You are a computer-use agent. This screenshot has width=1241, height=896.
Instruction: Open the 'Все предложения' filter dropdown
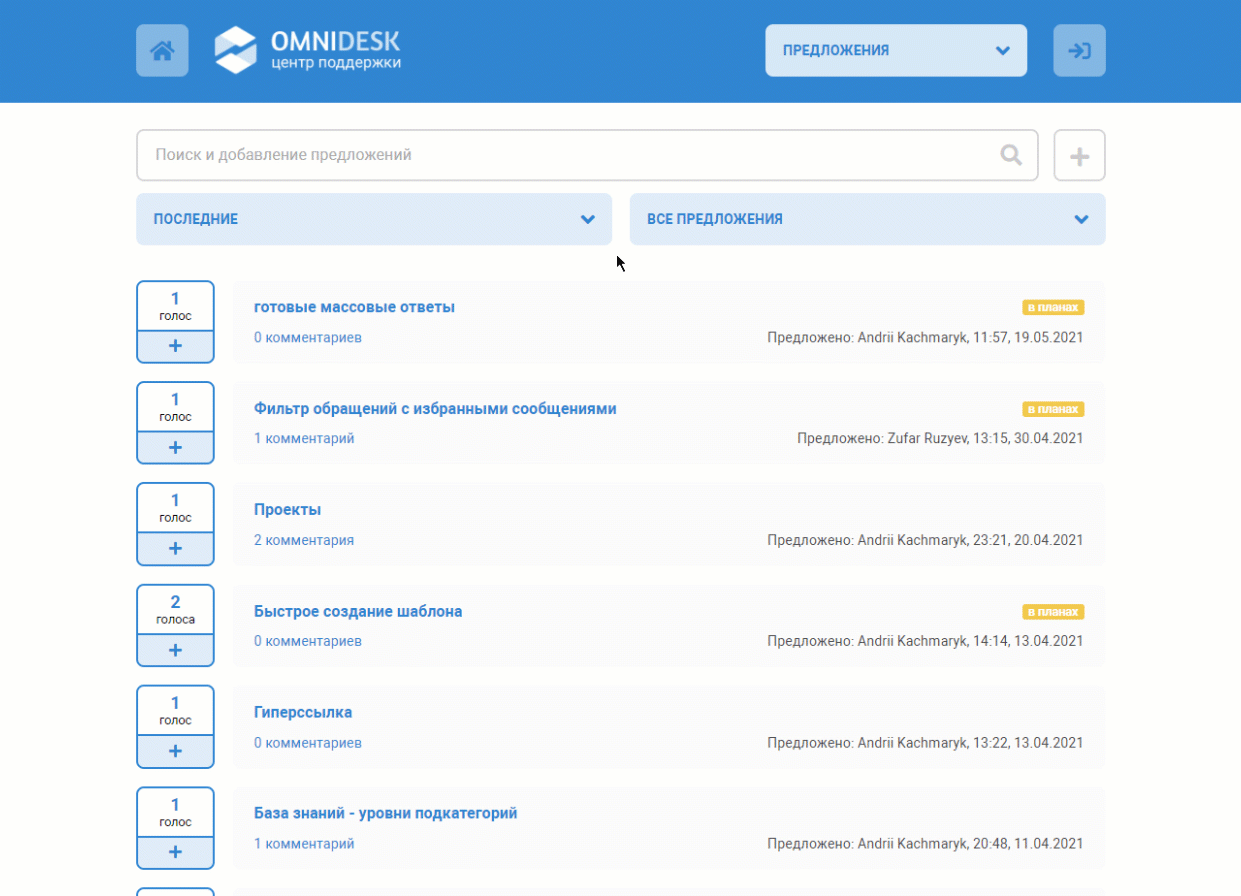tap(868, 219)
